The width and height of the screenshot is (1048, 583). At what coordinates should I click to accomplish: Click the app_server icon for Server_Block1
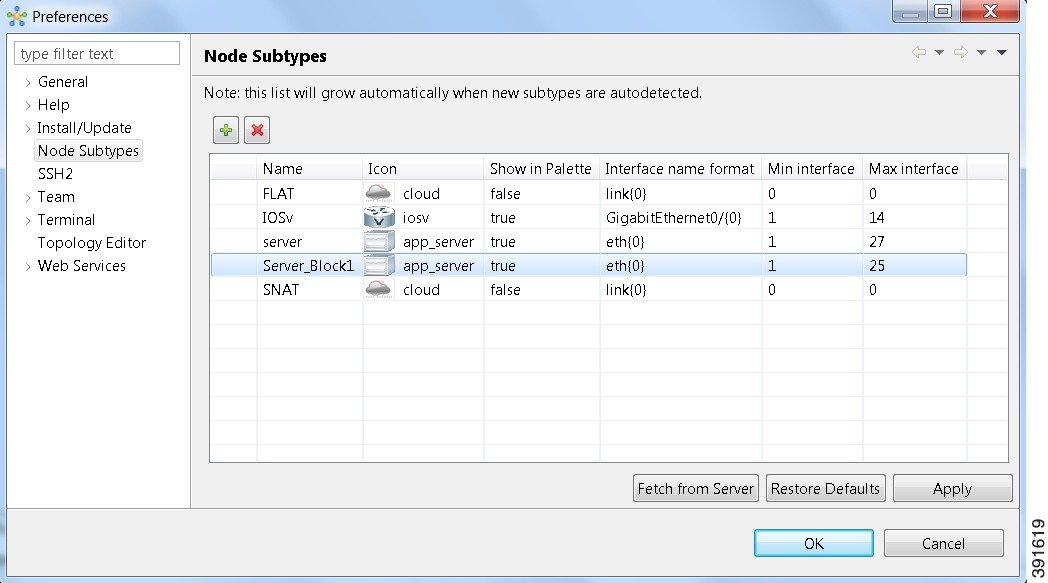(377, 265)
